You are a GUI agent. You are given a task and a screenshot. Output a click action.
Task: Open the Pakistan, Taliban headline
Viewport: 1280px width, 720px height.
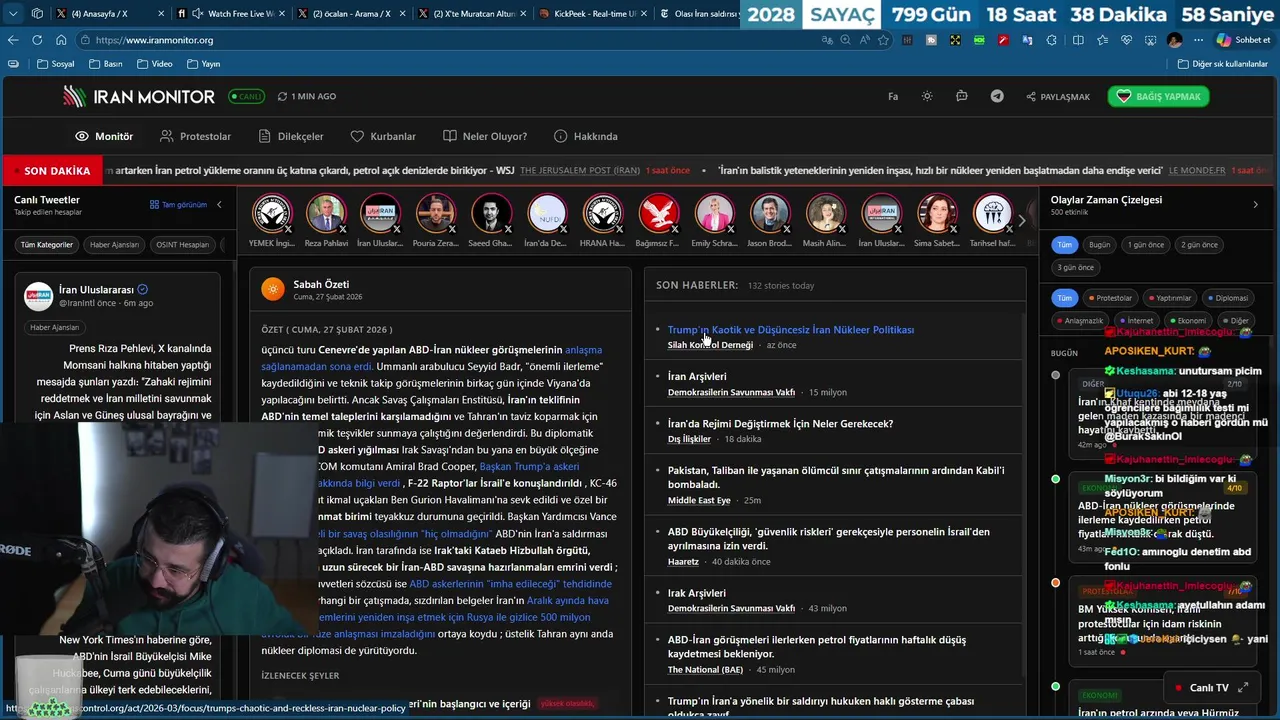pyautogui.click(x=836, y=478)
